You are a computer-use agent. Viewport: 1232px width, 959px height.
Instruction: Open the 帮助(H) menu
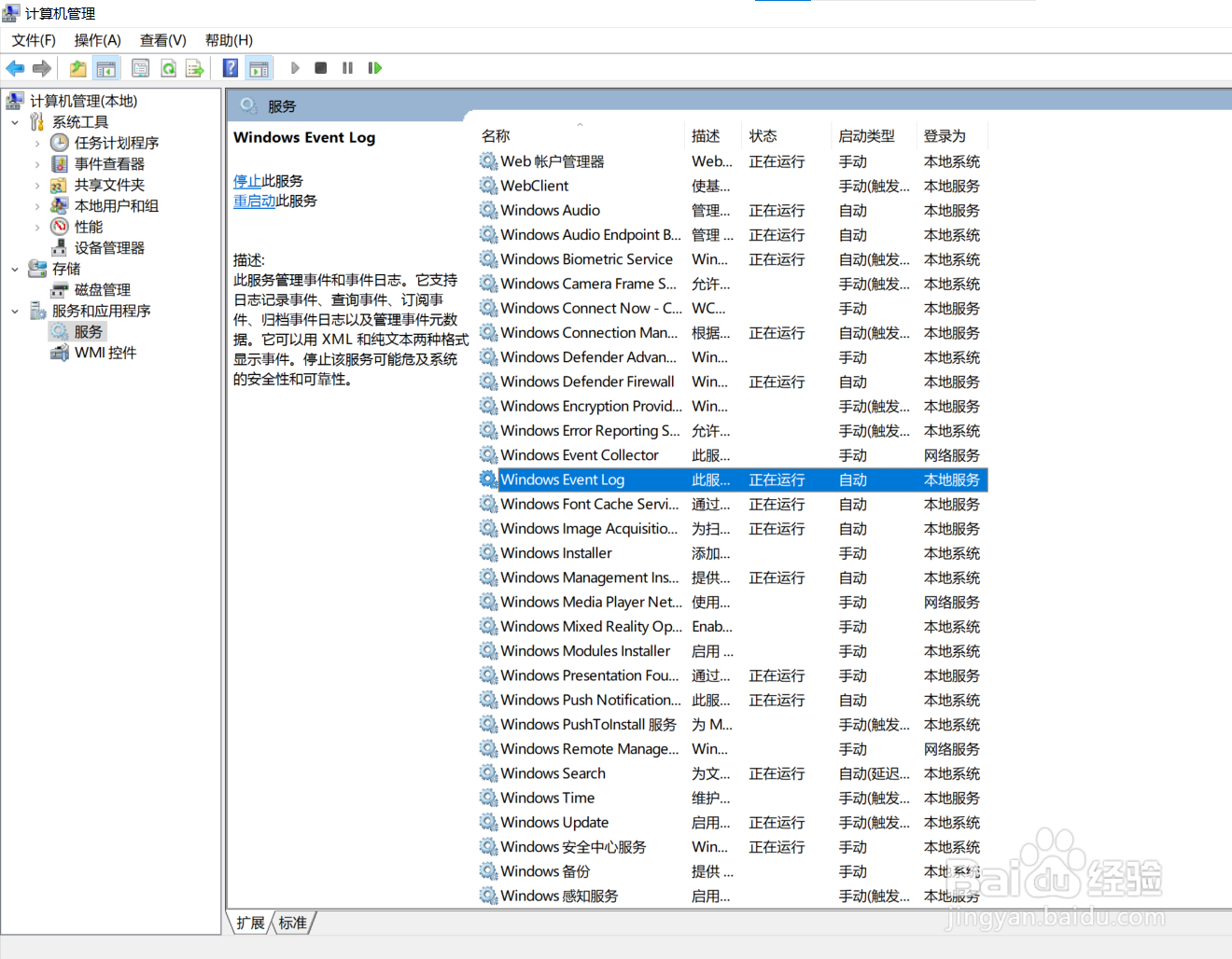[x=229, y=40]
